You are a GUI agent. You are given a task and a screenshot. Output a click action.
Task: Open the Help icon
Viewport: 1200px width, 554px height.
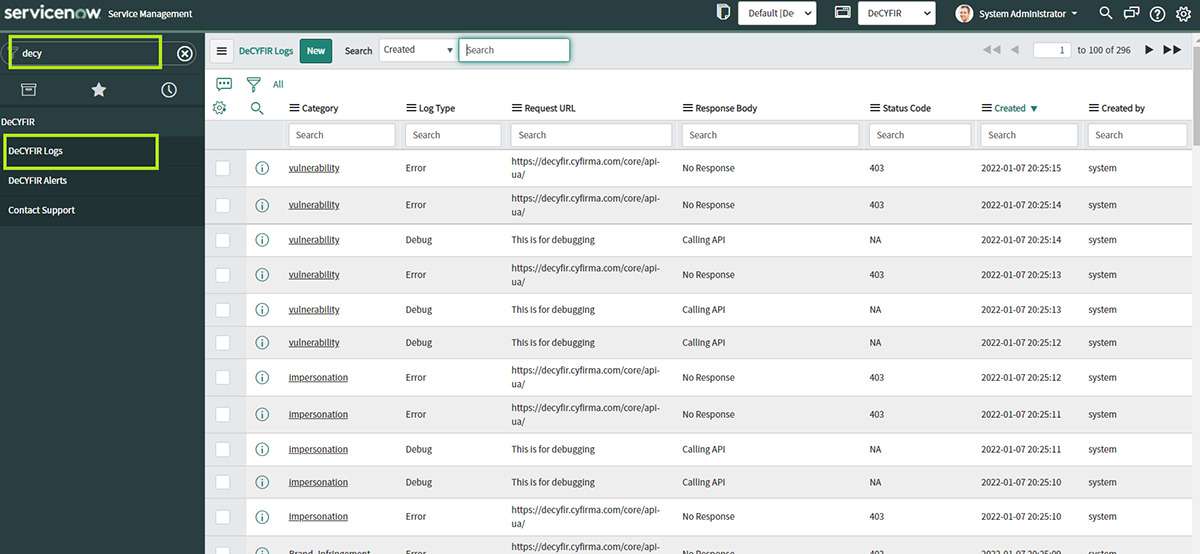(1157, 13)
